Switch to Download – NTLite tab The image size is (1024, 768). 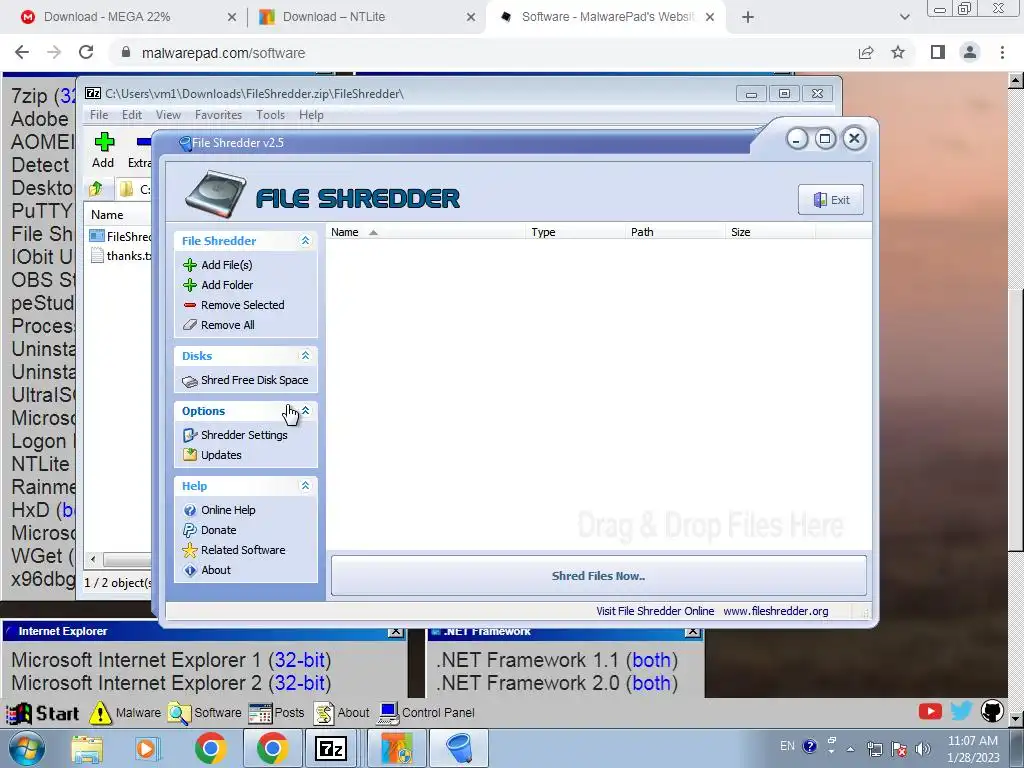(x=366, y=17)
